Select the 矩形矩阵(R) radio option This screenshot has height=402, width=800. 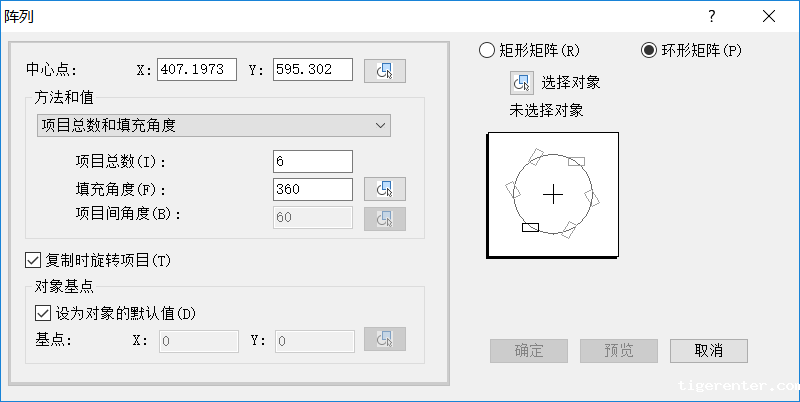pyautogui.click(x=487, y=50)
